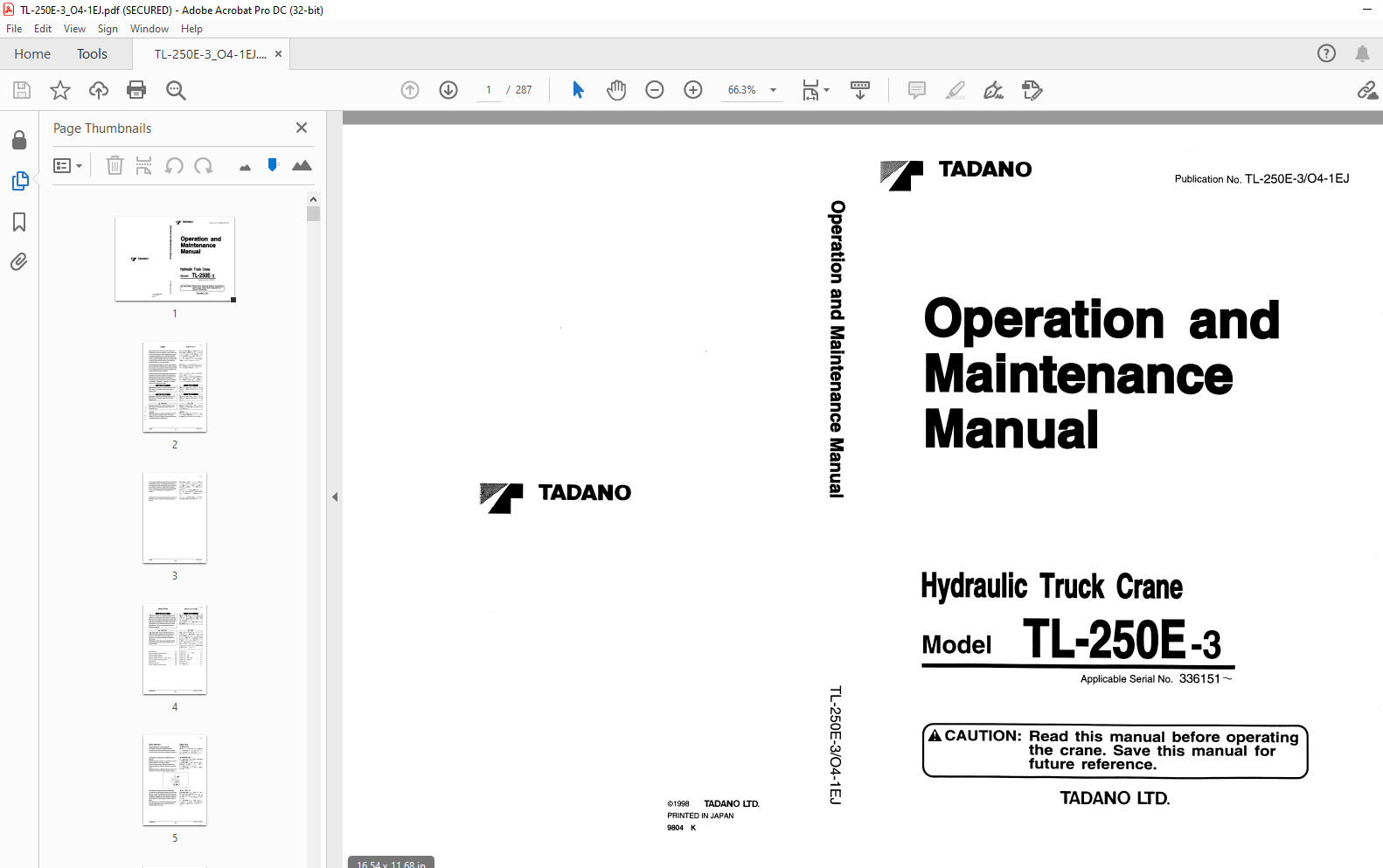The height and width of the screenshot is (868, 1383).
Task: Zoom in with the plus button
Action: tap(693, 90)
